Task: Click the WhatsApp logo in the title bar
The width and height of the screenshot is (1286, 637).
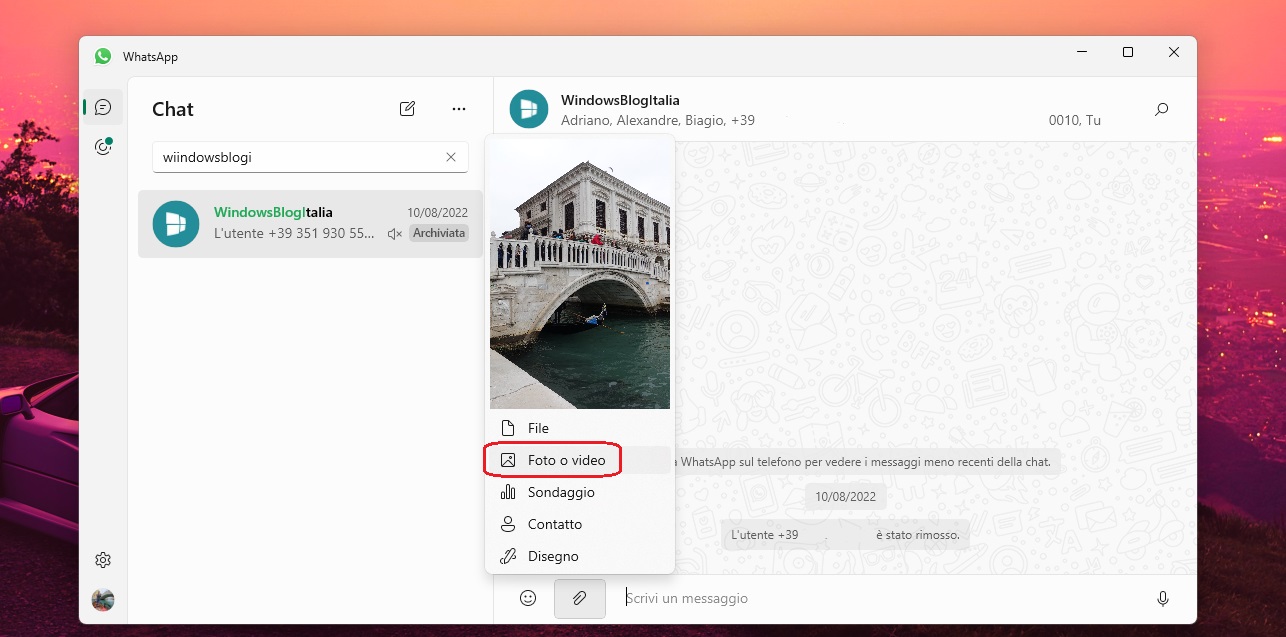Action: coord(103,56)
